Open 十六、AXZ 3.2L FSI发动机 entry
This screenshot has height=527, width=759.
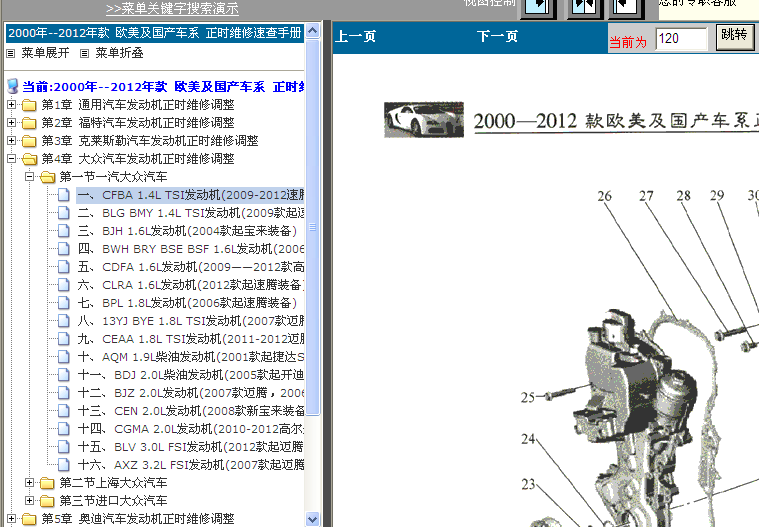(190, 465)
